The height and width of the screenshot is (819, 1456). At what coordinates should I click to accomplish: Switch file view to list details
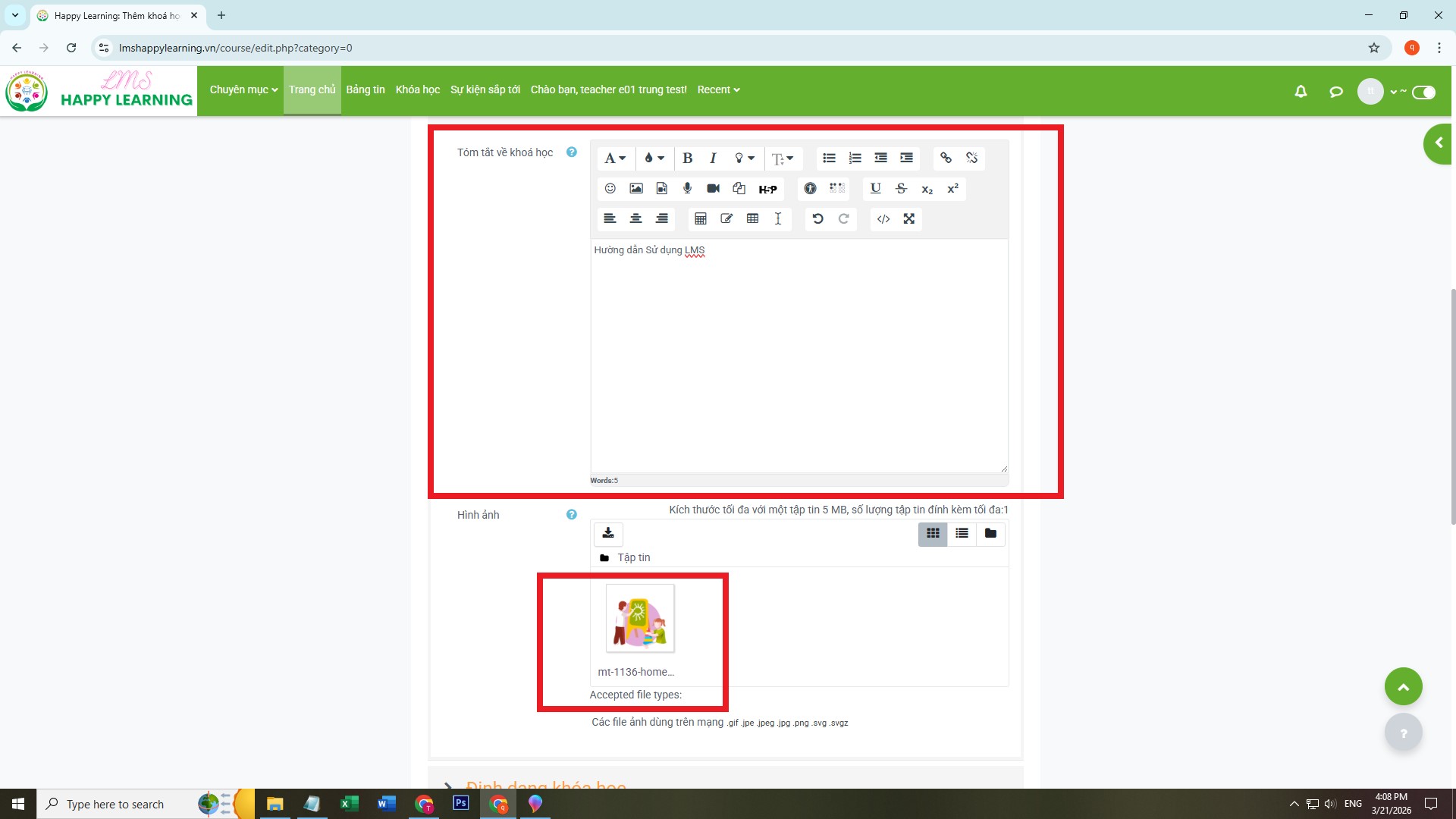962,533
